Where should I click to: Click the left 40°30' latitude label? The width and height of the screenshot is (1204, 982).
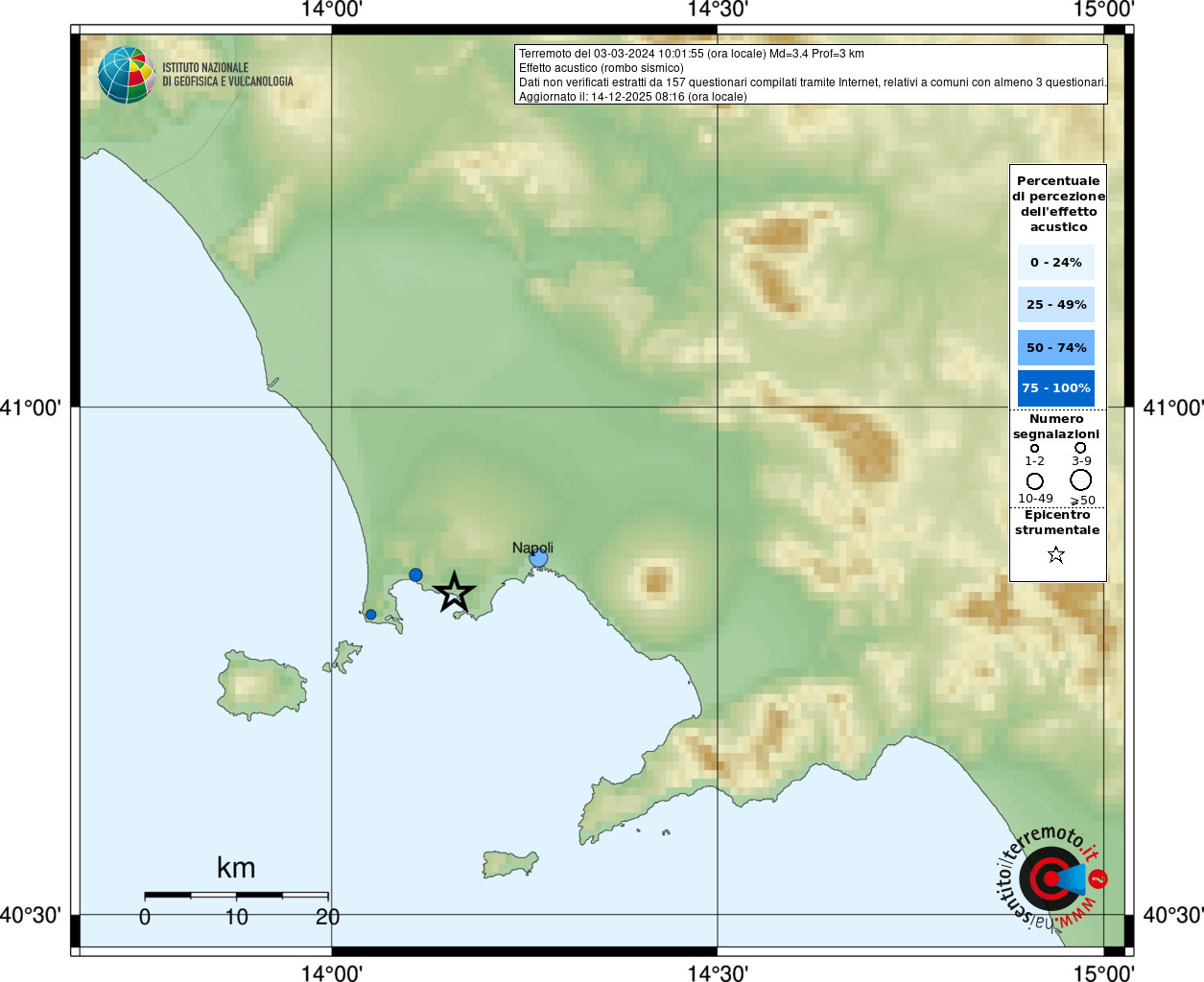[x=31, y=915]
